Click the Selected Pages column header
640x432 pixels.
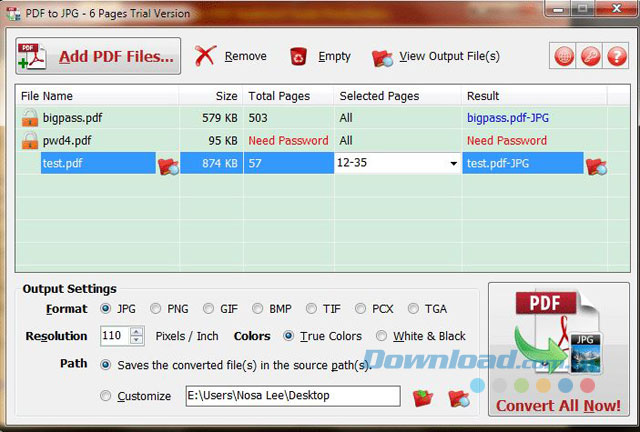pyautogui.click(x=398, y=96)
